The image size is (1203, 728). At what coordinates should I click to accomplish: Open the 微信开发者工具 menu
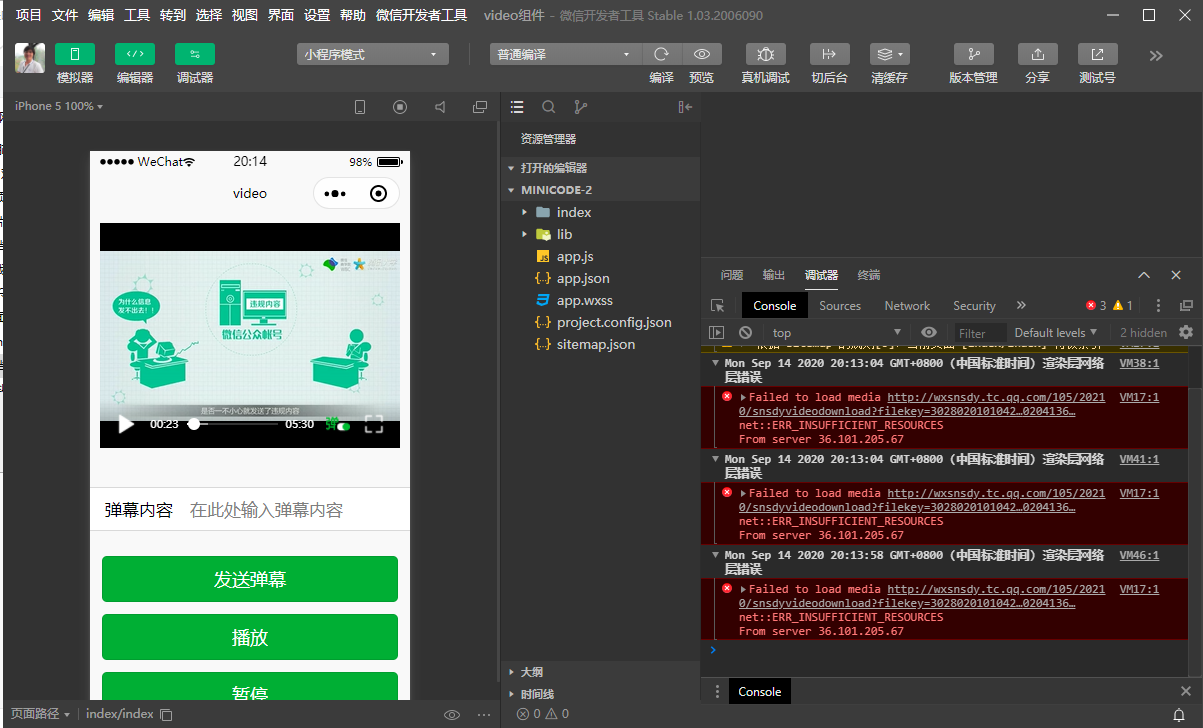(x=421, y=15)
